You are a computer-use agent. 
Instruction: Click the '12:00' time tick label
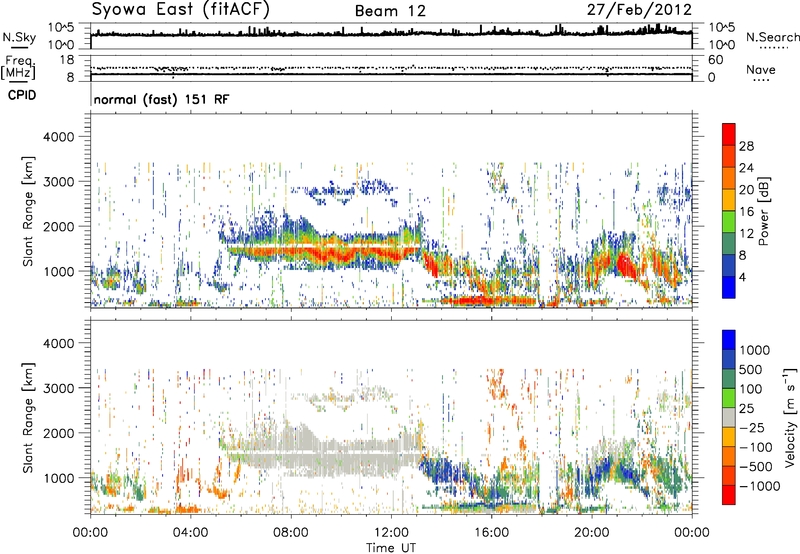391,533
